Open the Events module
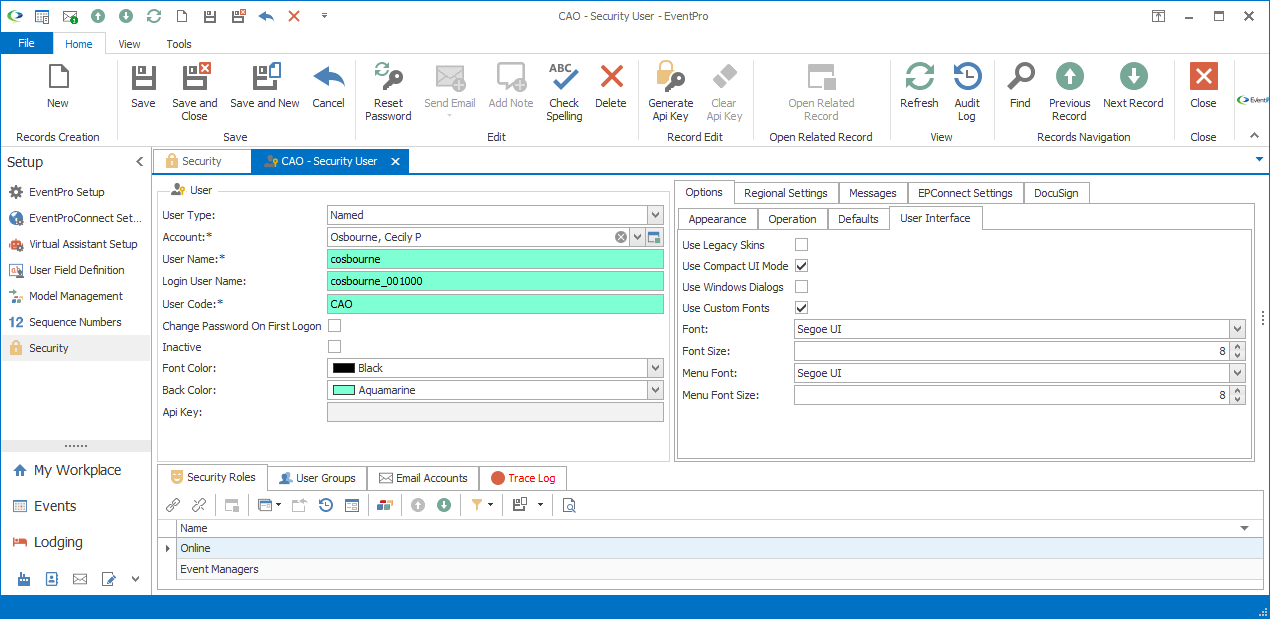This screenshot has width=1270, height=619. (x=55, y=506)
